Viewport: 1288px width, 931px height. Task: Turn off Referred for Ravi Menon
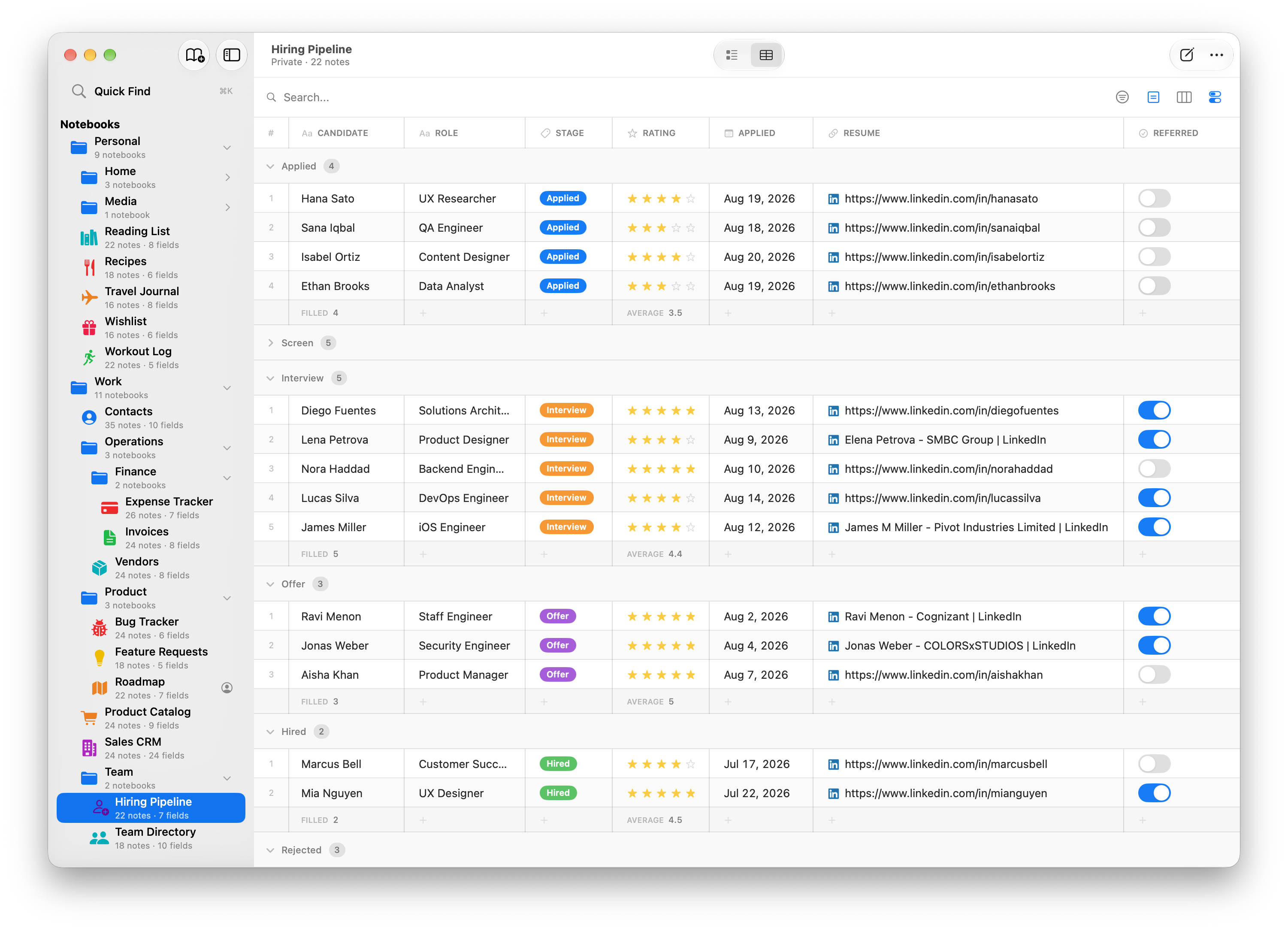[x=1154, y=617]
